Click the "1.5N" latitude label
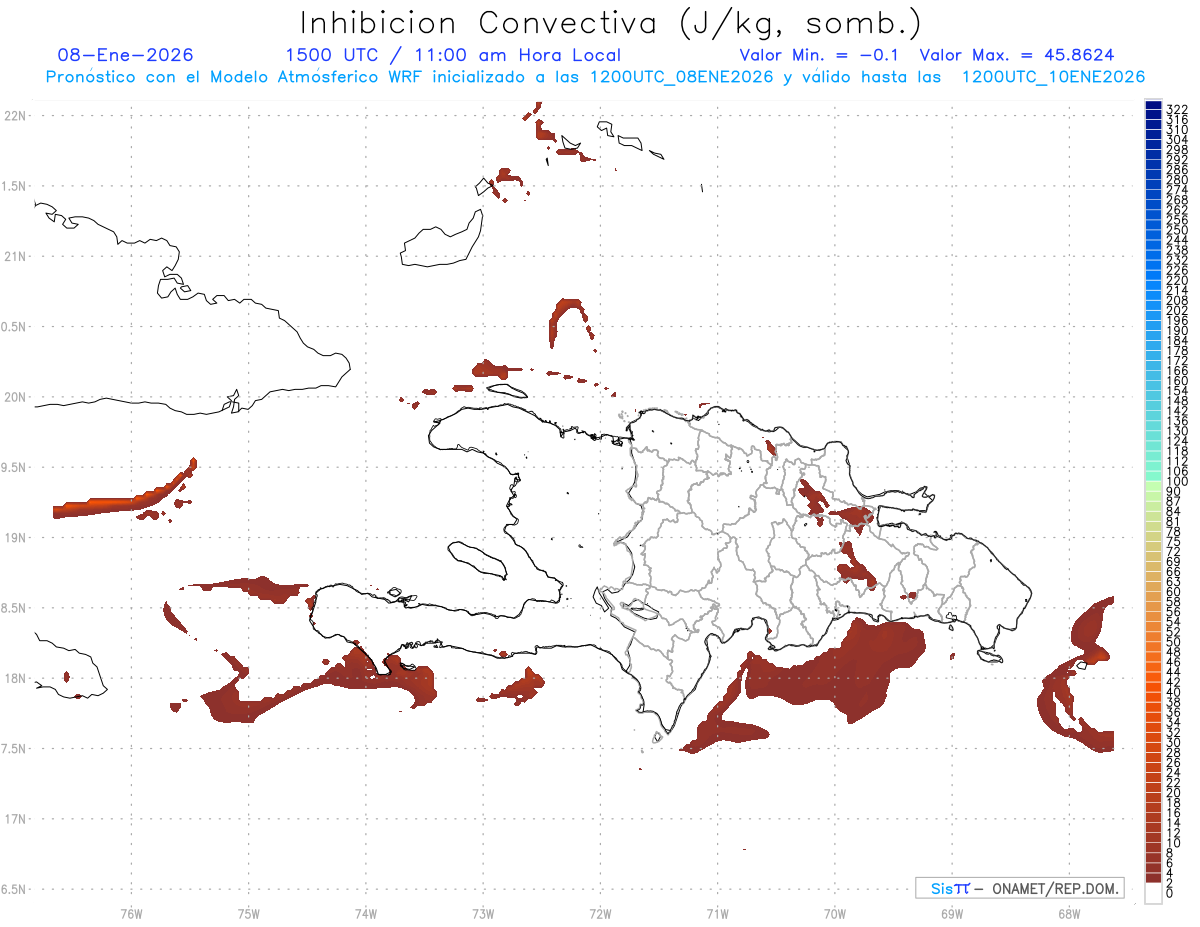The height and width of the screenshot is (927, 1200). (x=15, y=186)
